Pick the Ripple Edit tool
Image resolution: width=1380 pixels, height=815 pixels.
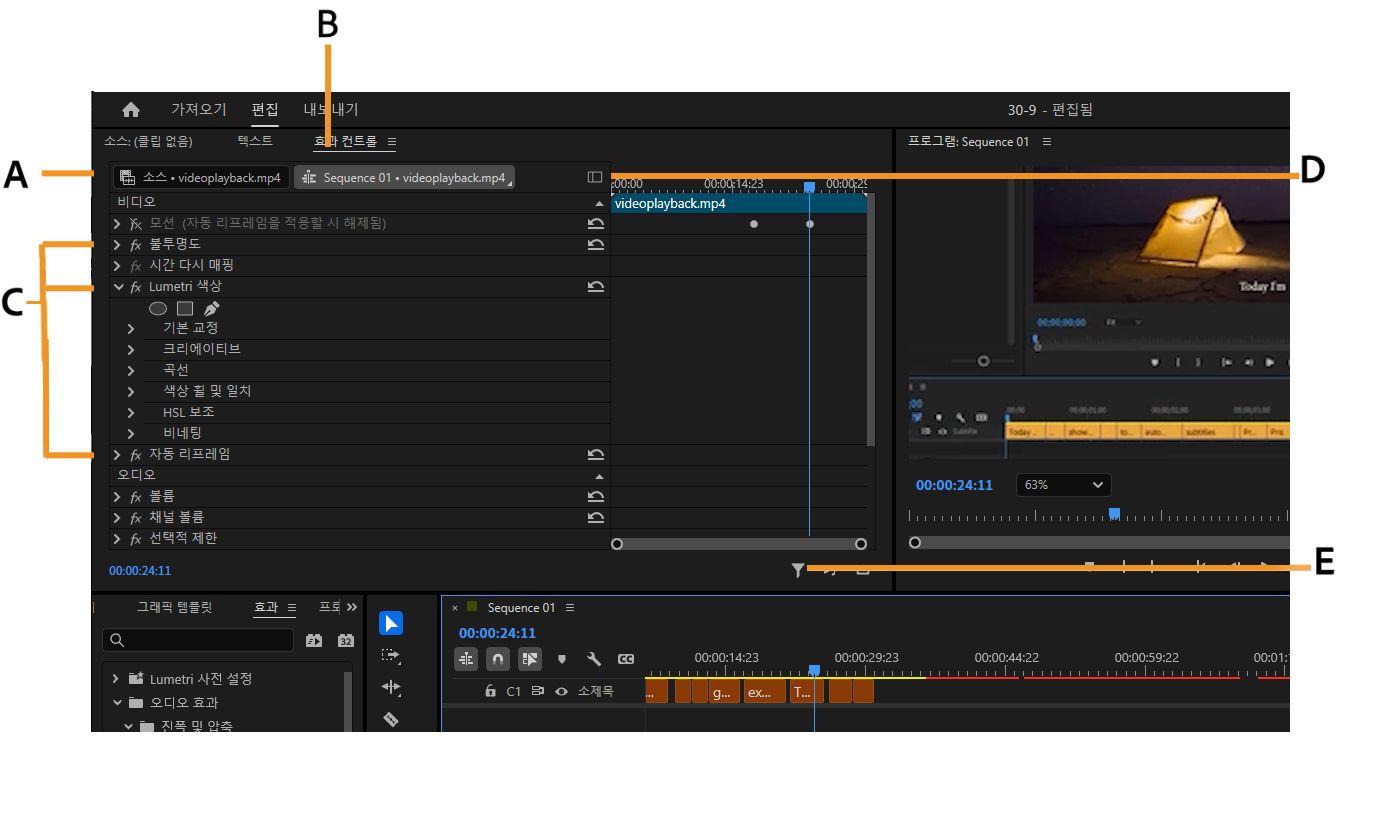point(391,688)
